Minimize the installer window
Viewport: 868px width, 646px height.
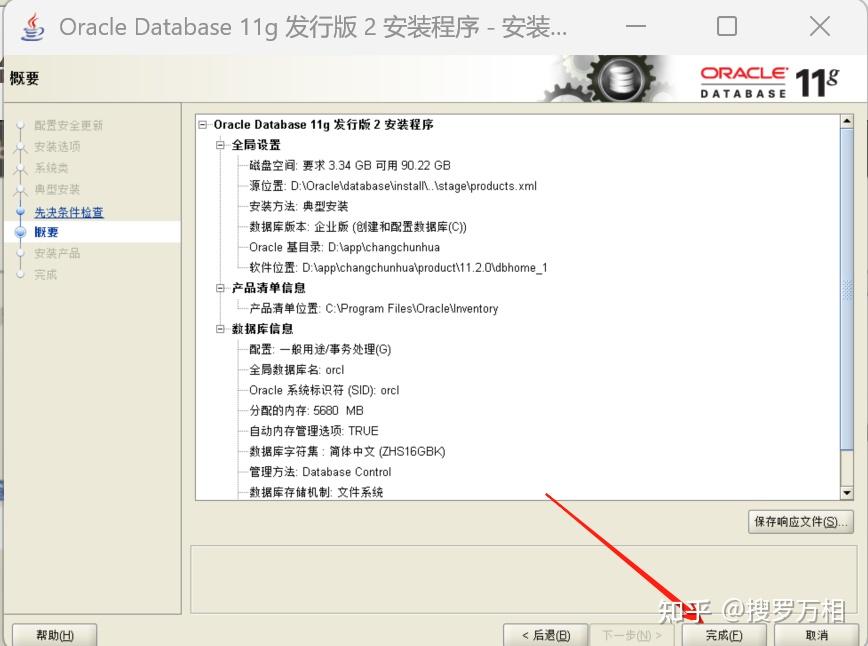coord(636,26)
